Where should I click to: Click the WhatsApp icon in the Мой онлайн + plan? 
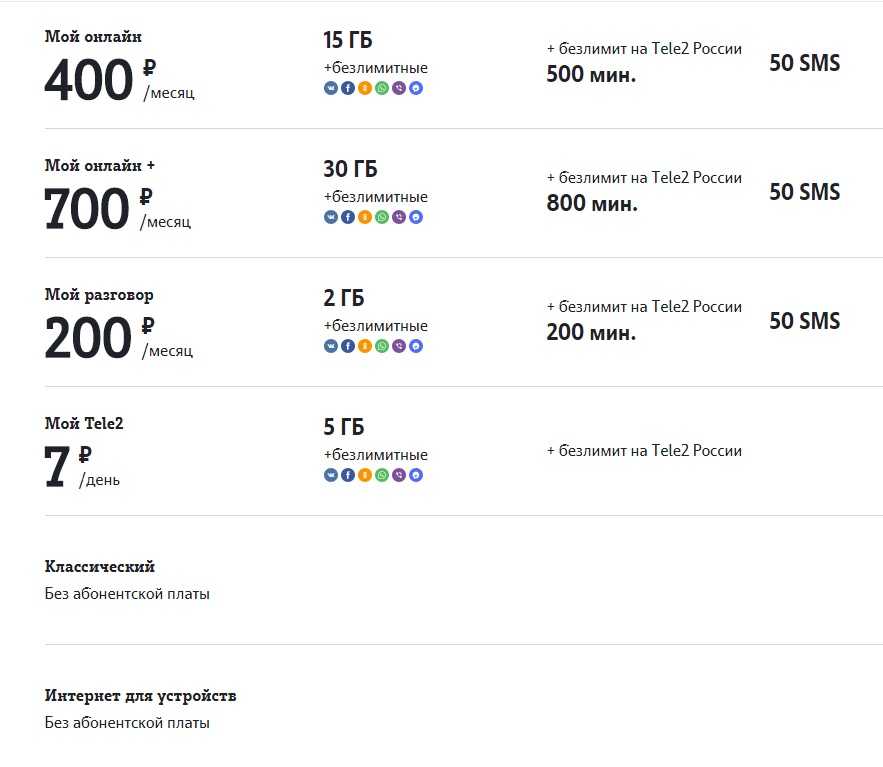[x=382, y=217]
